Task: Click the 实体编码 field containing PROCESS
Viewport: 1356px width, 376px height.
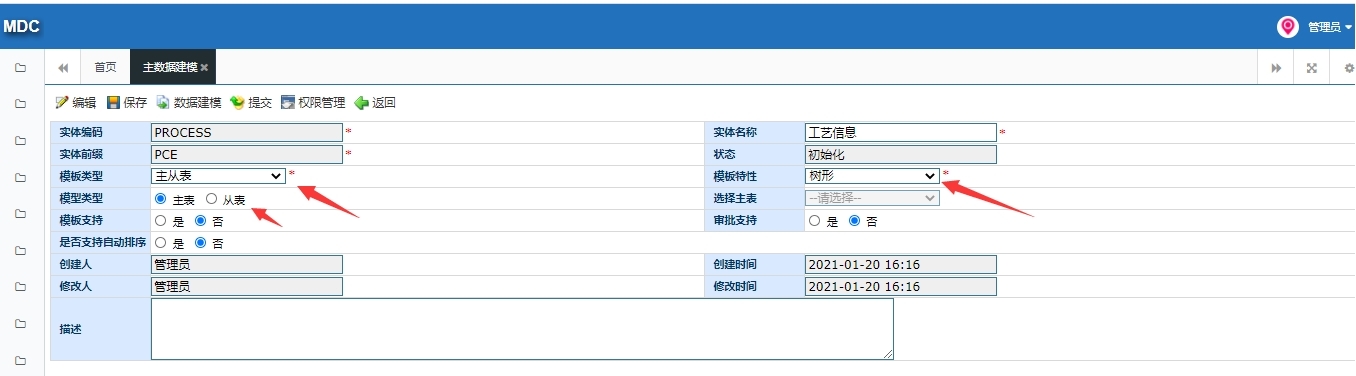Action: [247, 132]
